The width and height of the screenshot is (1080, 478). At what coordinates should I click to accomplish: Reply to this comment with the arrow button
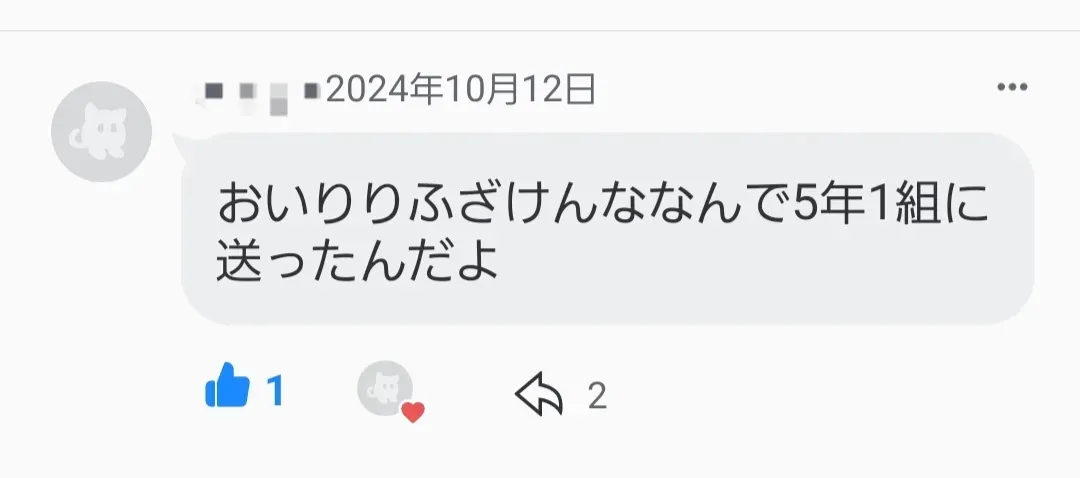(539, 394)
